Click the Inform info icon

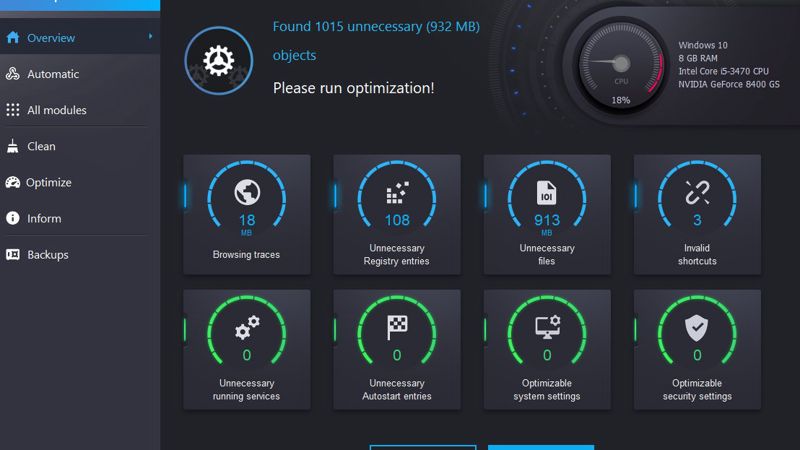pyautogui.click(x=13, y=218)
